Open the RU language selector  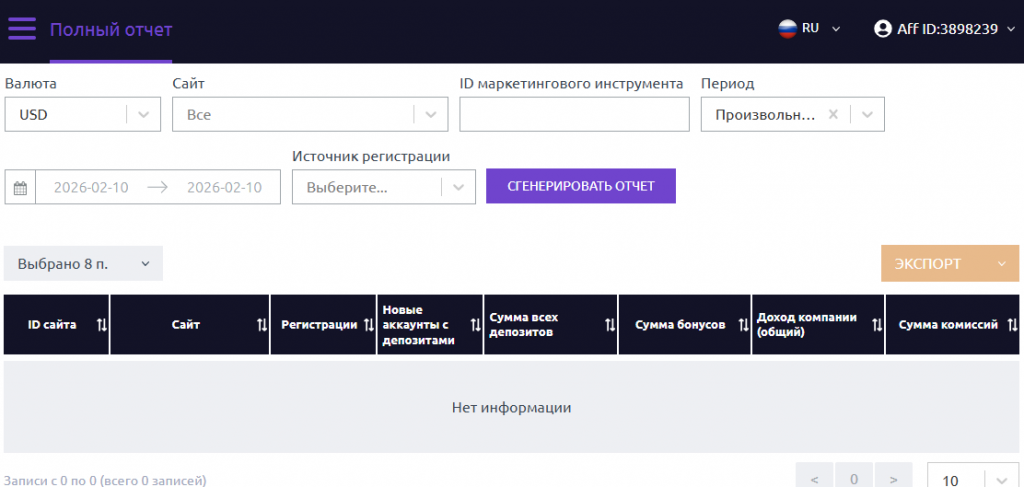[810, 29]
